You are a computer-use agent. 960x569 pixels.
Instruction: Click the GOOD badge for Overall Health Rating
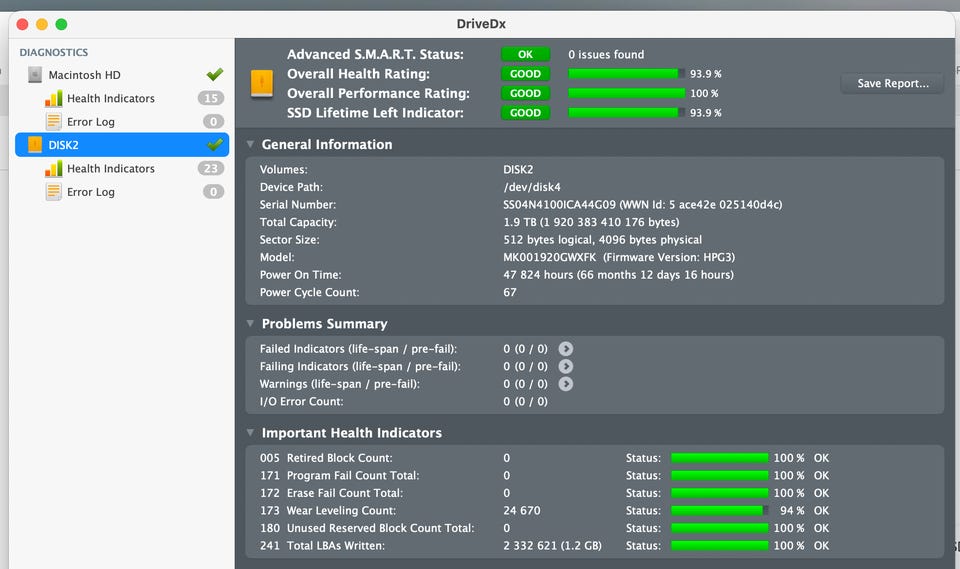click(525, 73)
